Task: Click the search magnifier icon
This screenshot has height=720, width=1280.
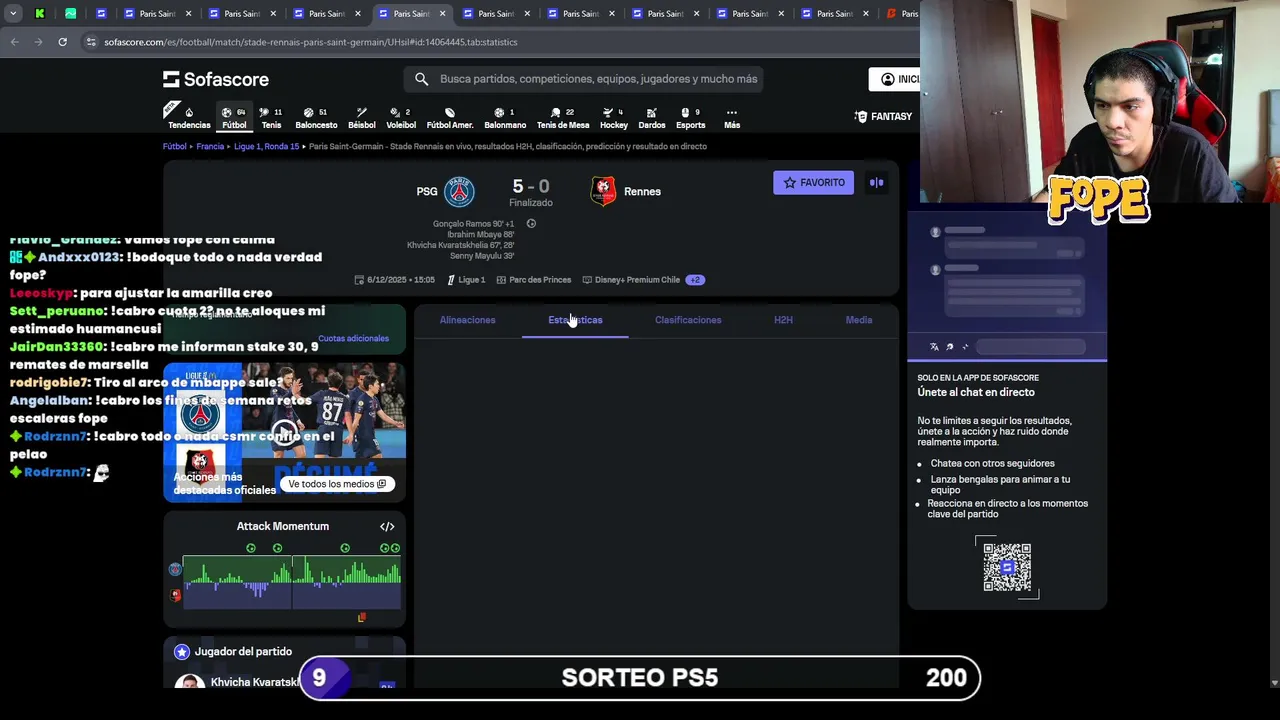Action: tap(421, 79)
